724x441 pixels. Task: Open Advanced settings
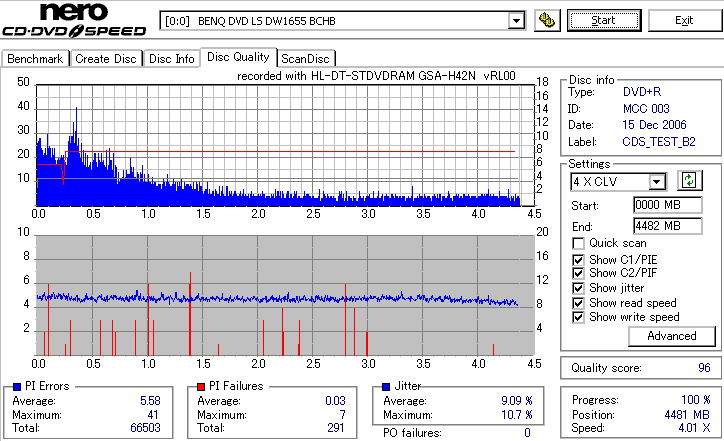point(671,336)
